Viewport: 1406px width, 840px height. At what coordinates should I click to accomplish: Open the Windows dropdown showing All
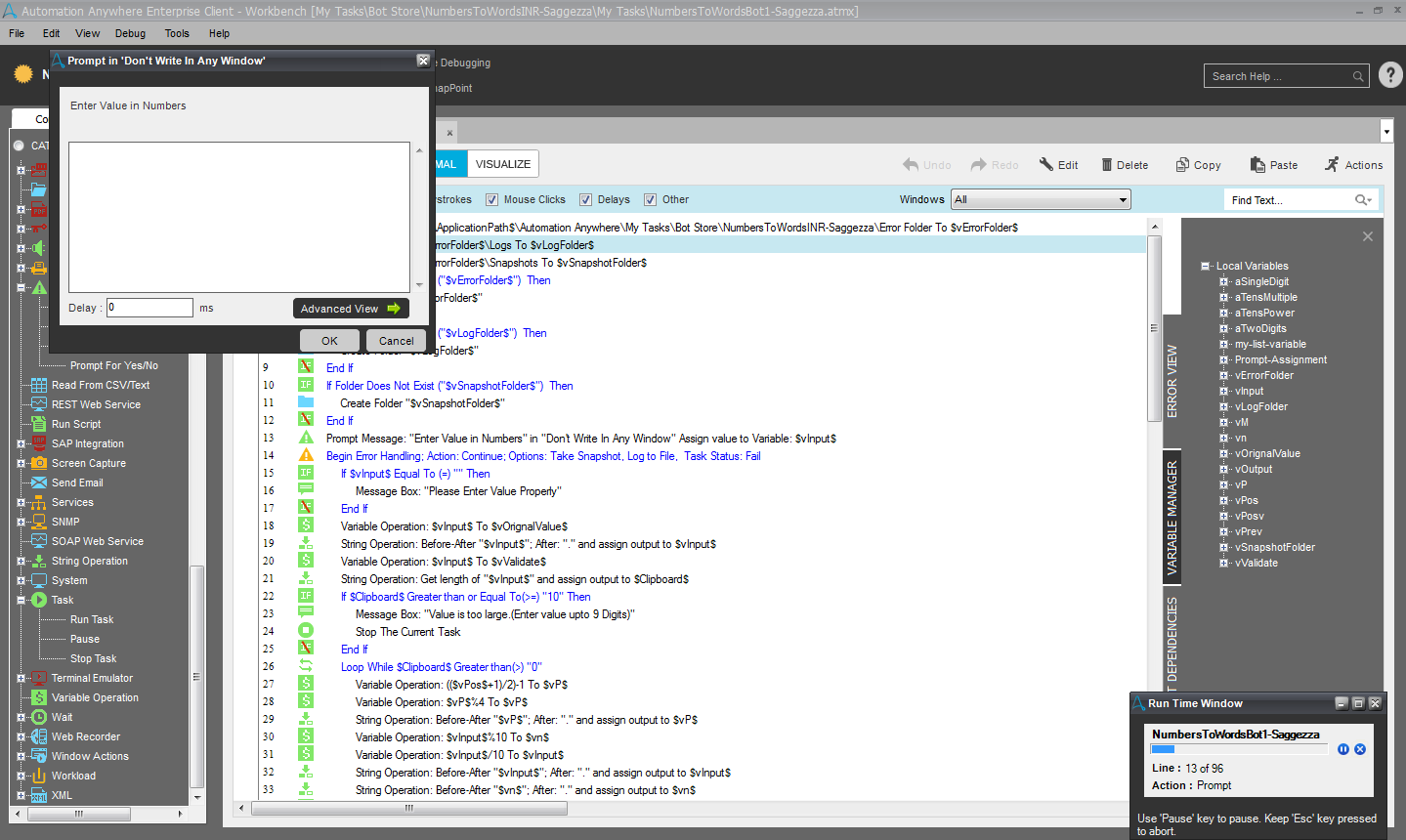pos(1042,200)
